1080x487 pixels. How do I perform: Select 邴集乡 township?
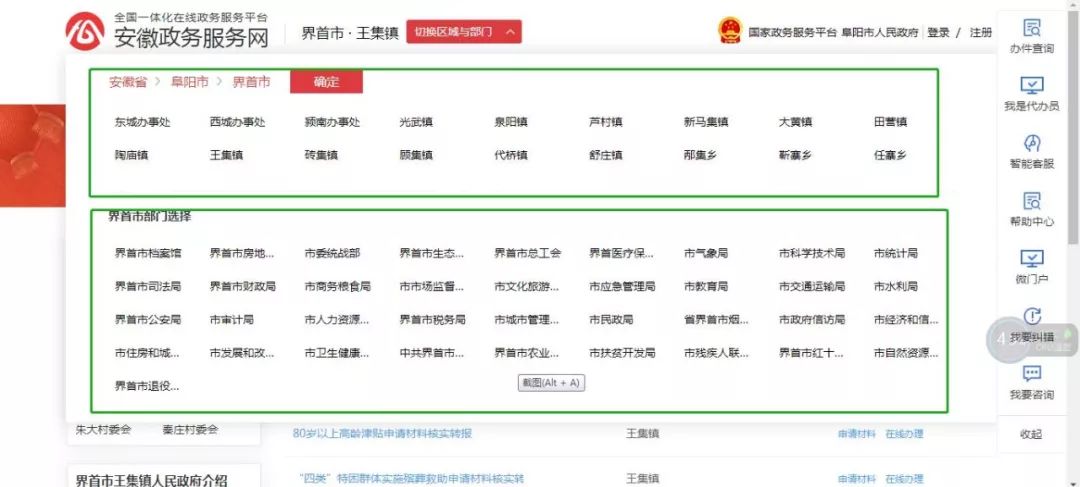click(700, 155)
